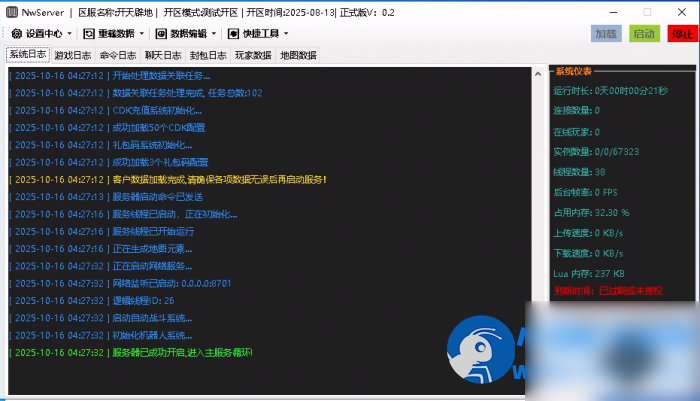This screenshot has width=700, height=401.
Task: Click the NwServer app icon in title bar
Action: 12,12
